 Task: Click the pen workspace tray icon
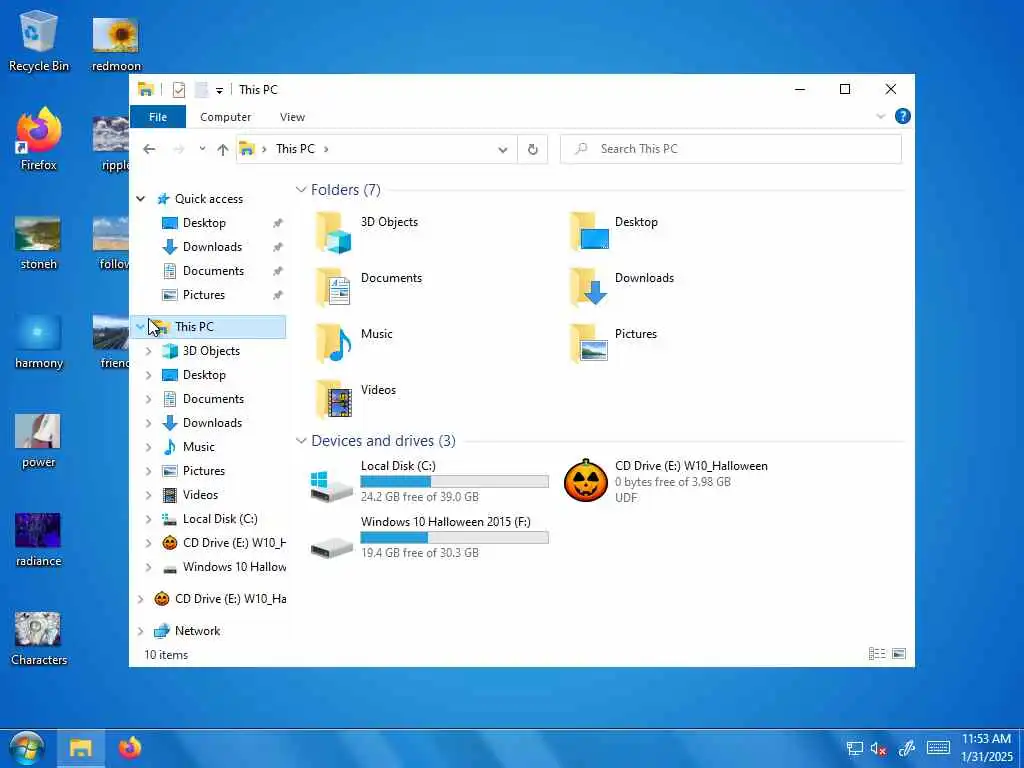click(907, 748)
